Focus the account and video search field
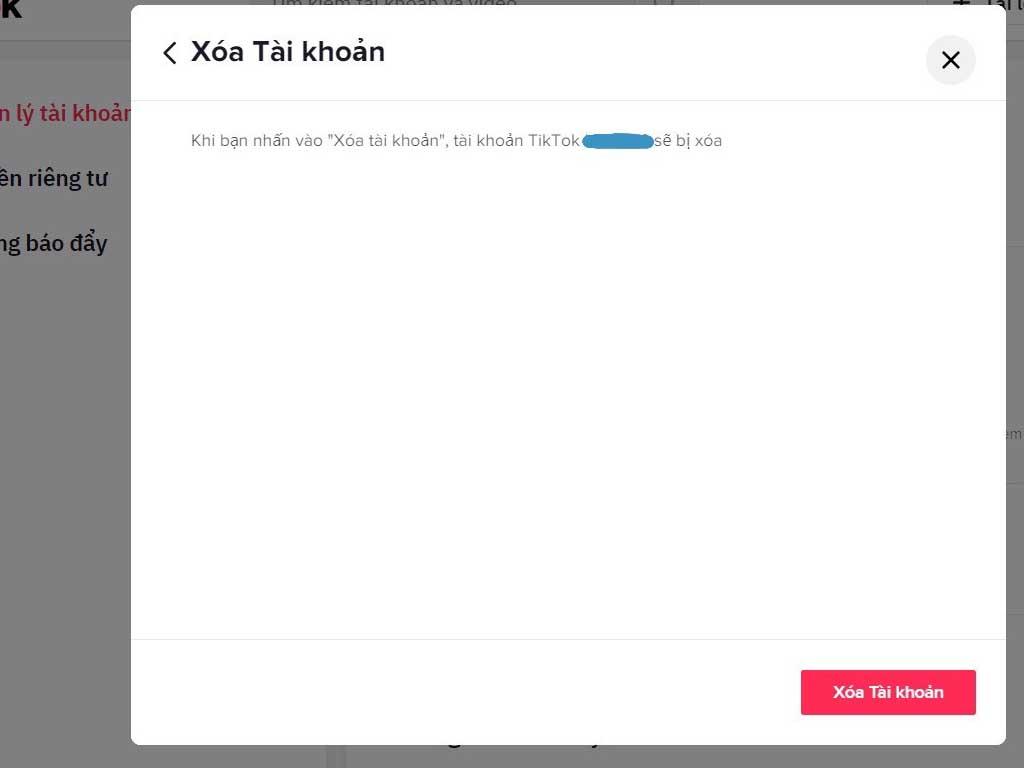Screen dimensions: 1024x768 click(400, 4)
